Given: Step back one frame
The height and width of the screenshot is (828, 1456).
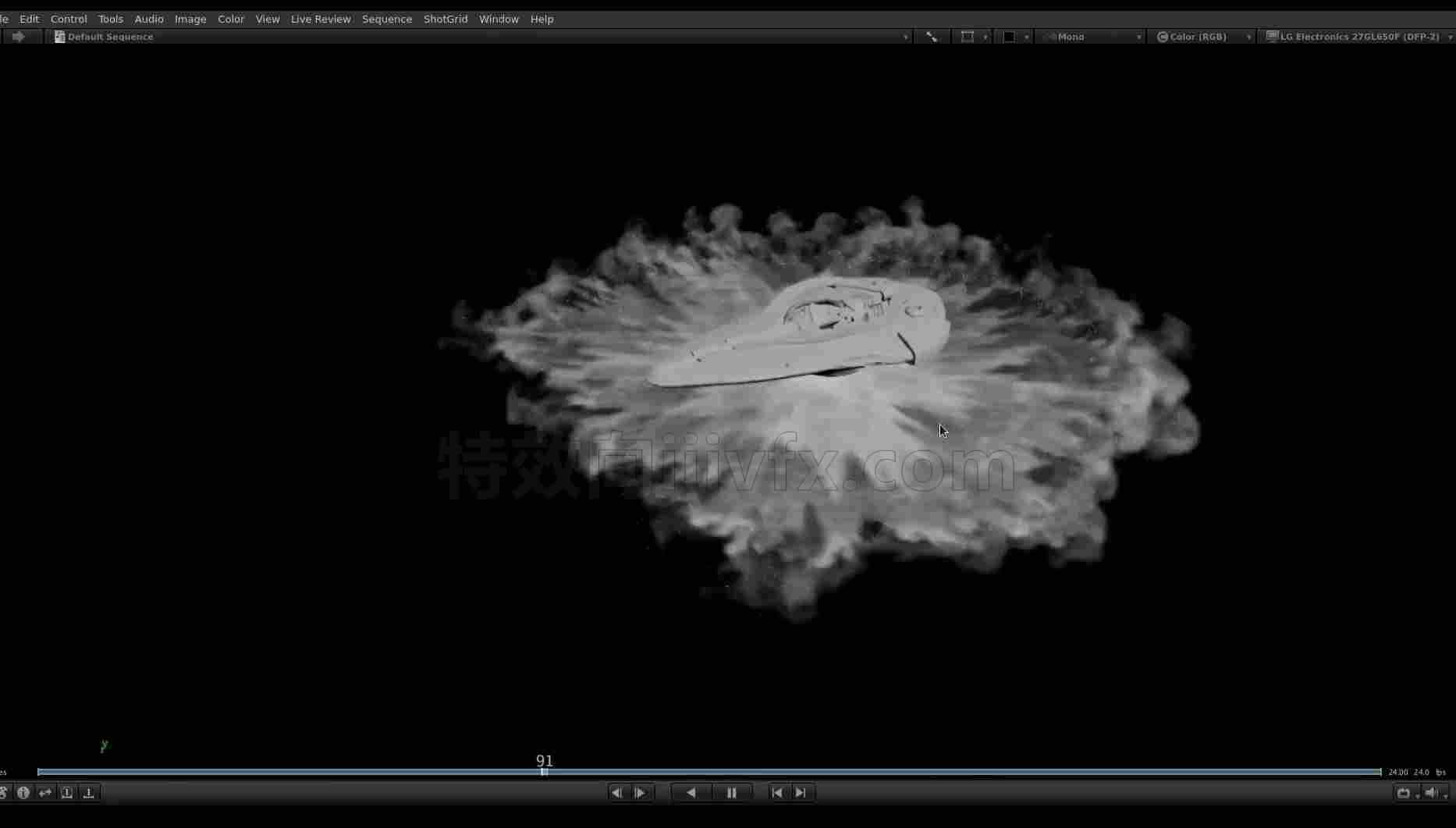Looking at the screenshot, I should click(x=616, y=793).
